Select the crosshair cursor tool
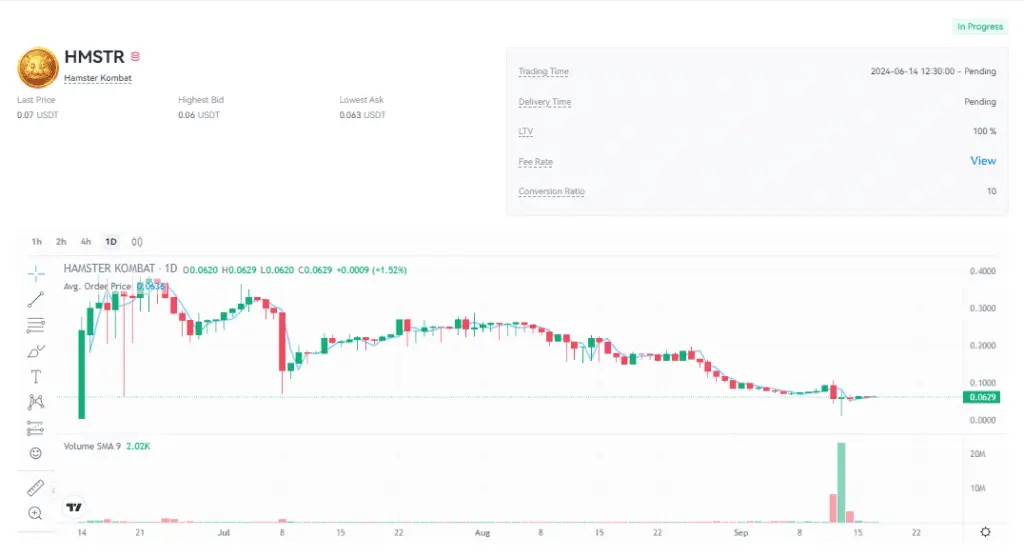The width and height of the screenshot is (1024, 557). click(36, 272)
